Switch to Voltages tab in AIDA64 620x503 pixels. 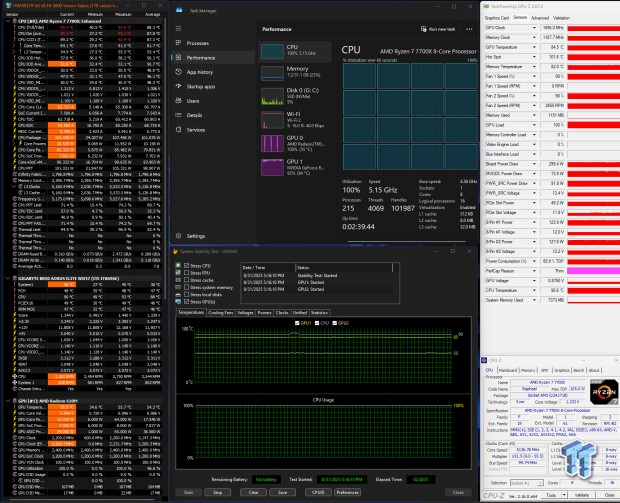[245, 313]
